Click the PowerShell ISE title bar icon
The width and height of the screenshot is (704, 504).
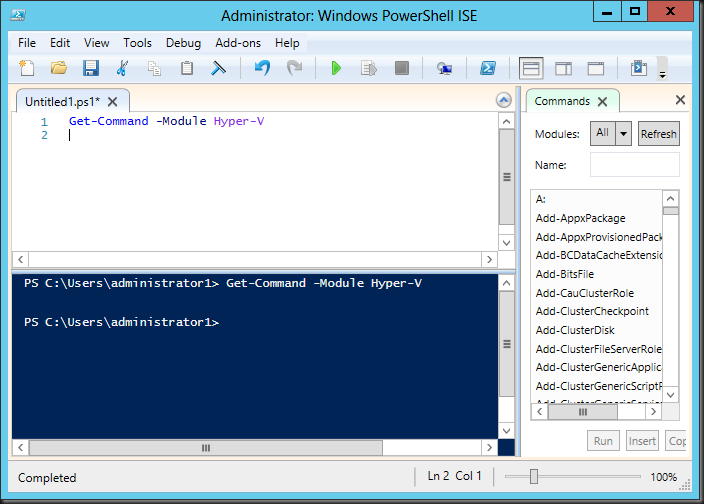coord(18,15)
